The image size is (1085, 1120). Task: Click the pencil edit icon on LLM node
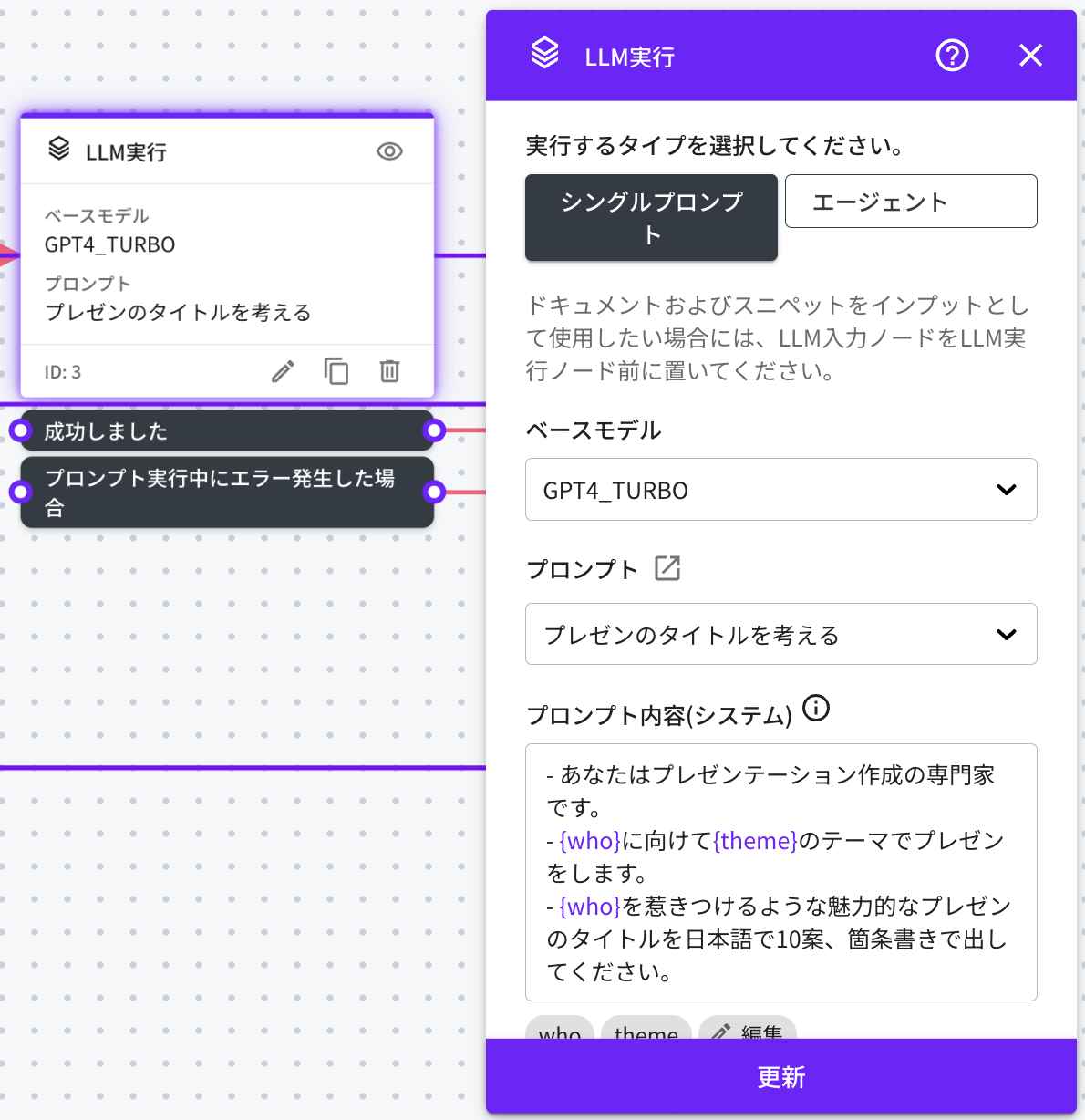pos(284,371)
